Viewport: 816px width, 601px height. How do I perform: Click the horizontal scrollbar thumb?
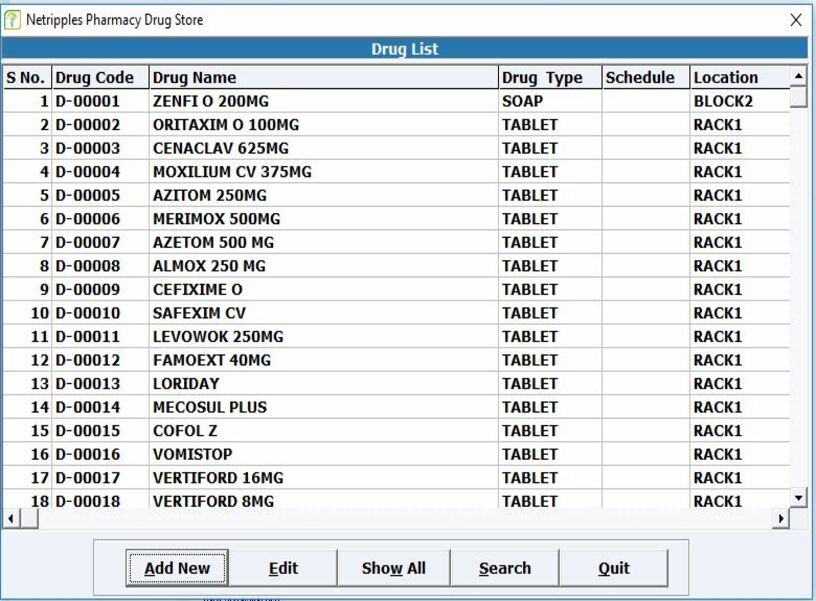coord(29,518)
